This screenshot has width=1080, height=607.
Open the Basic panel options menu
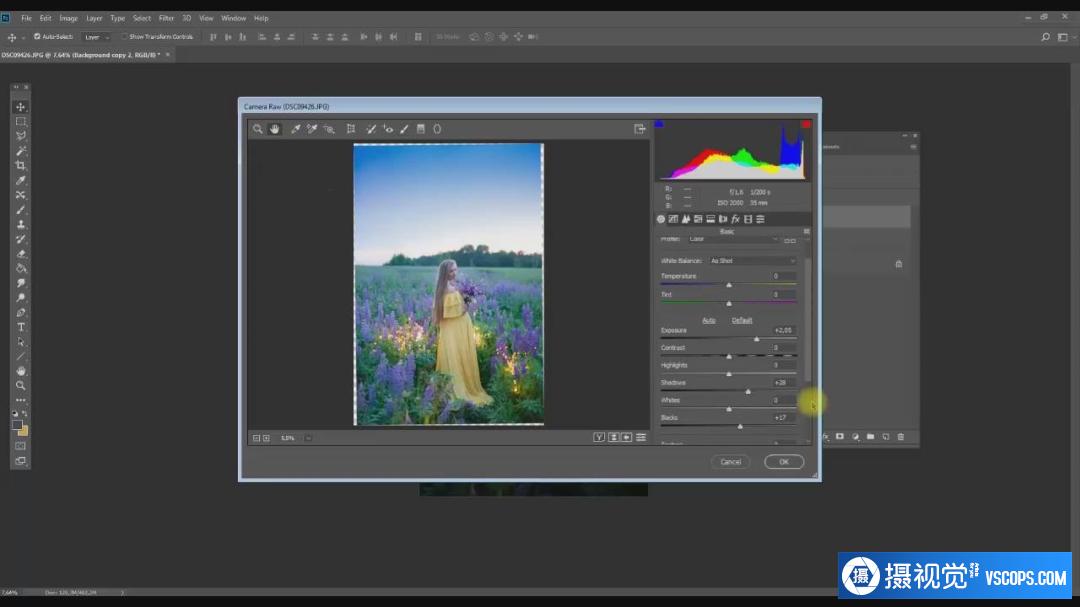point(806,232)
